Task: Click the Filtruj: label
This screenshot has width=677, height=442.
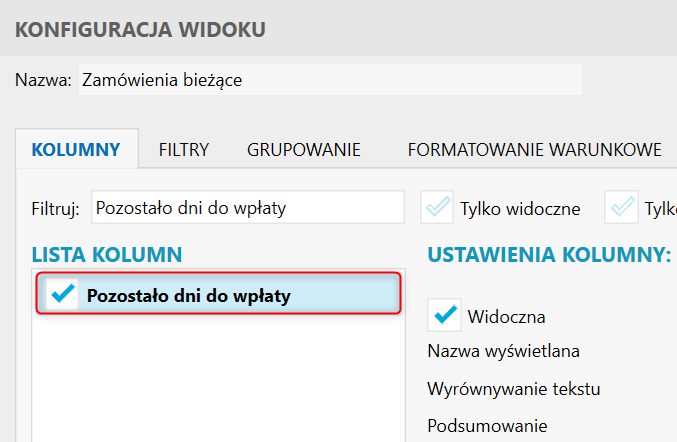Action: coord(55,208)
